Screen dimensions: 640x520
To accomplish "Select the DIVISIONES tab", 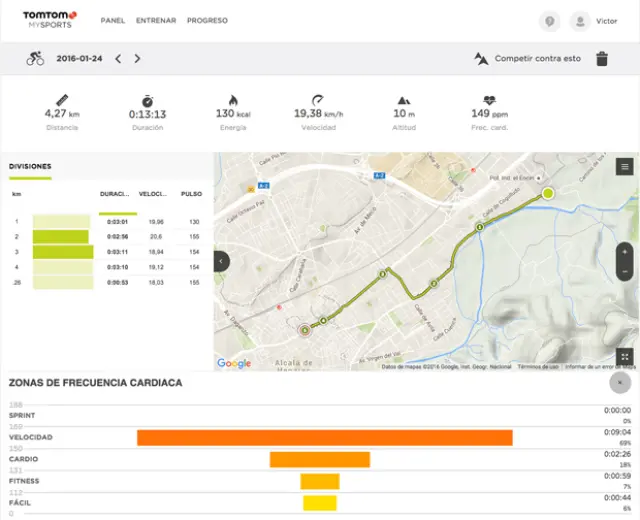I will click(30, 166).
